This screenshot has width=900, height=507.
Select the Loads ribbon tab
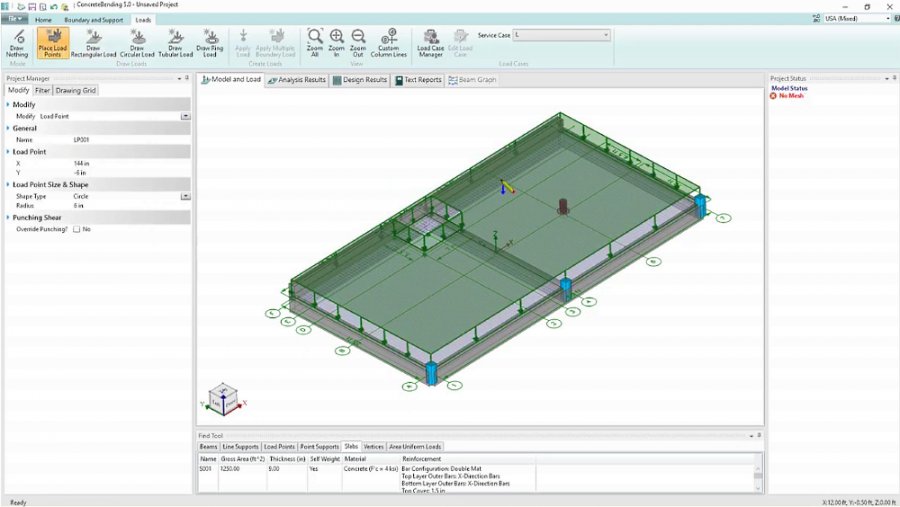click(143, 20)
